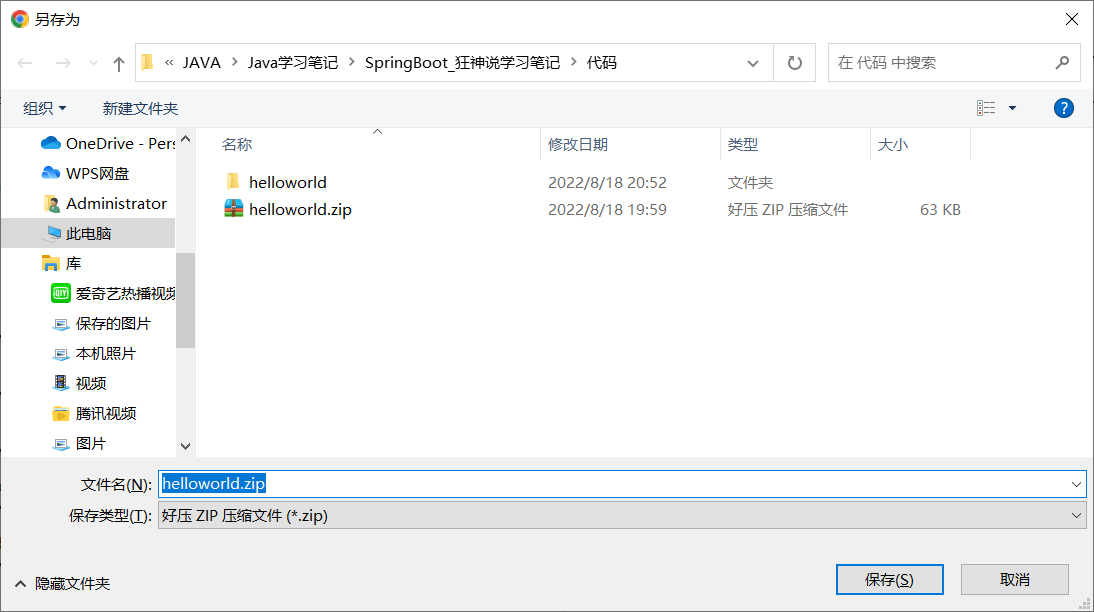Viewport: 1094px width, 612px height.
Task: Sort by 类型 column header
Action: (x=742, y=144)
